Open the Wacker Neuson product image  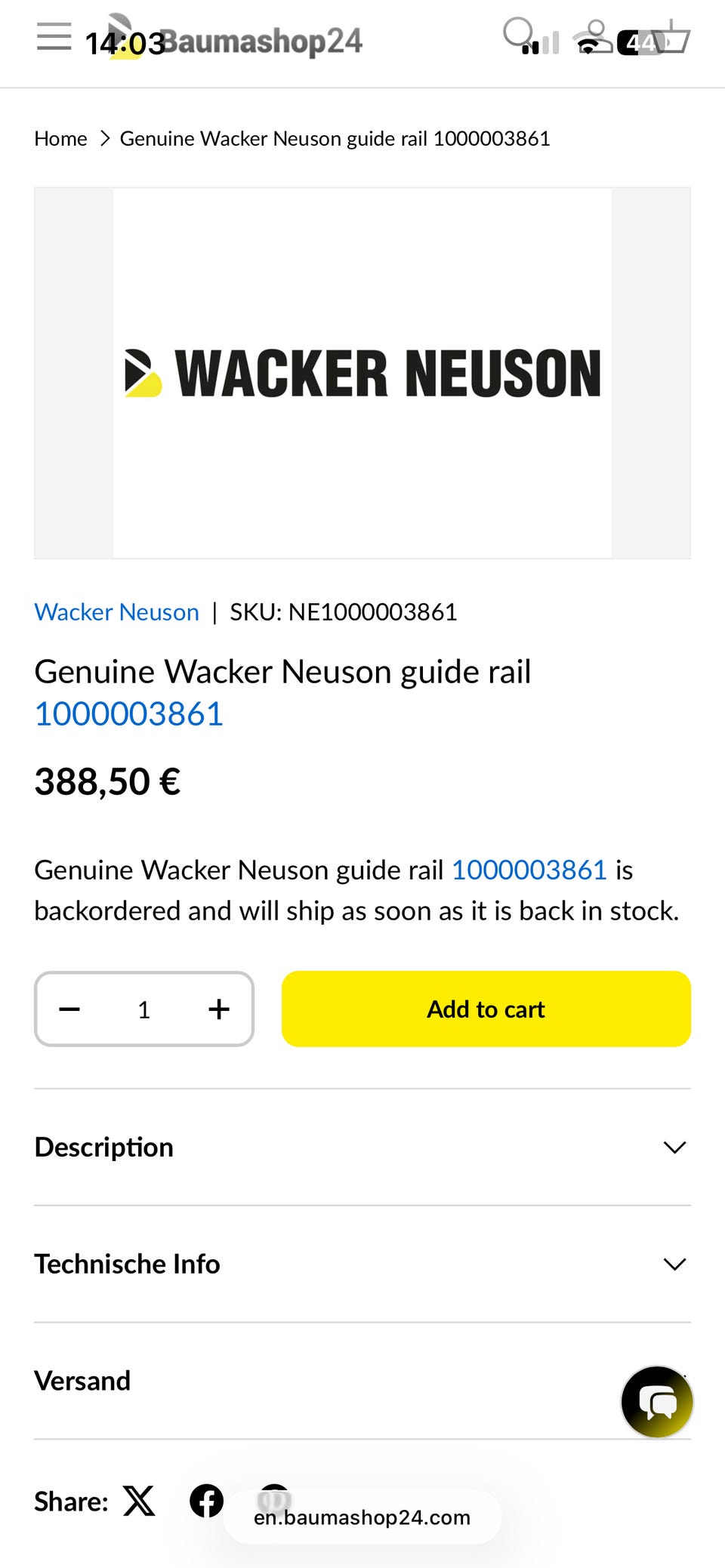tap(362, 373)
